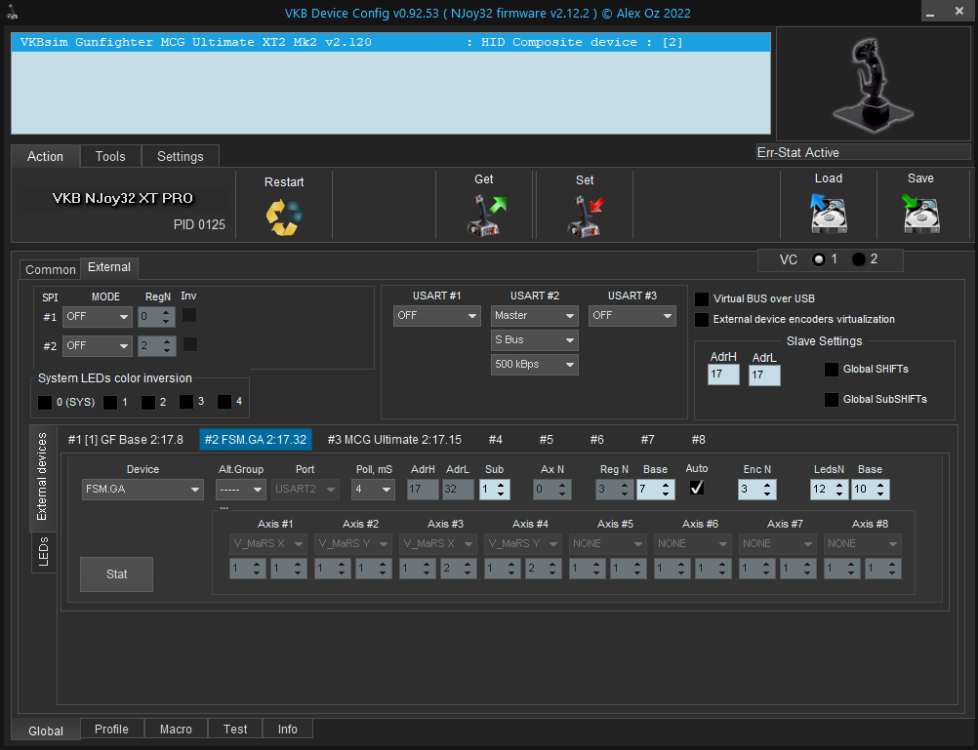Enable Global SHIFTs checkbox

point(831,370)
